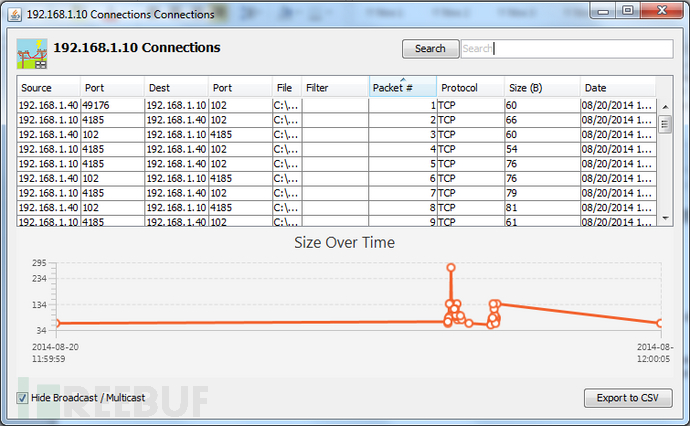Click the last data point at chart end

coord(660,323)
